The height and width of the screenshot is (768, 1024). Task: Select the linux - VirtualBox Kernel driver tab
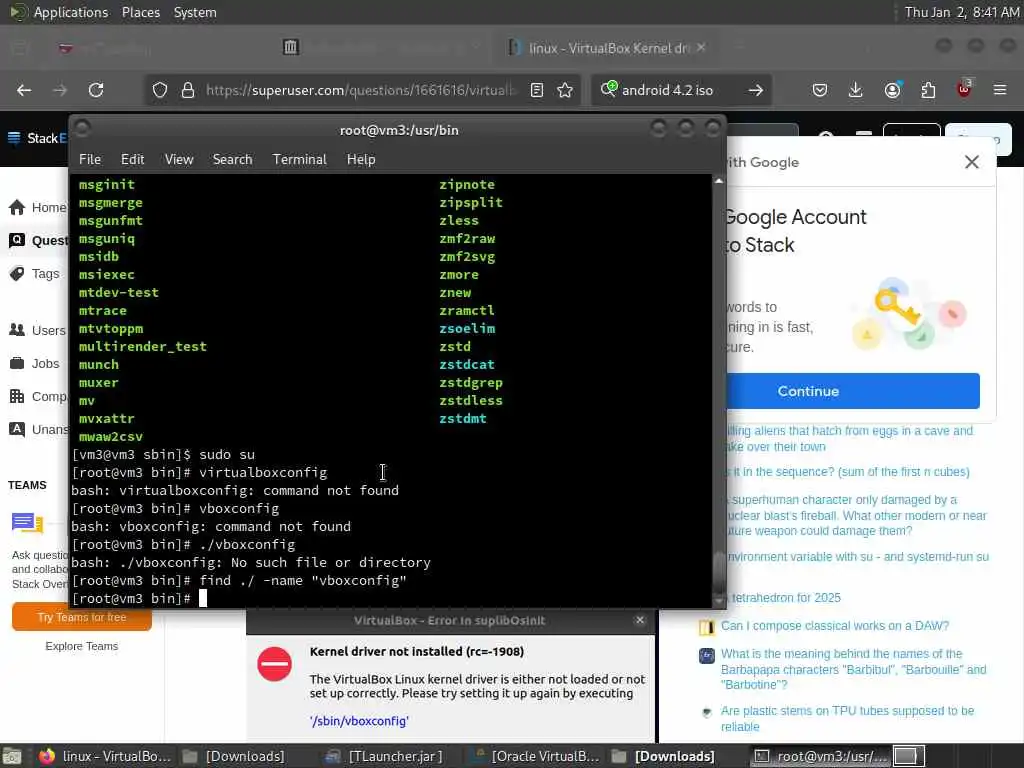[607, 48]
